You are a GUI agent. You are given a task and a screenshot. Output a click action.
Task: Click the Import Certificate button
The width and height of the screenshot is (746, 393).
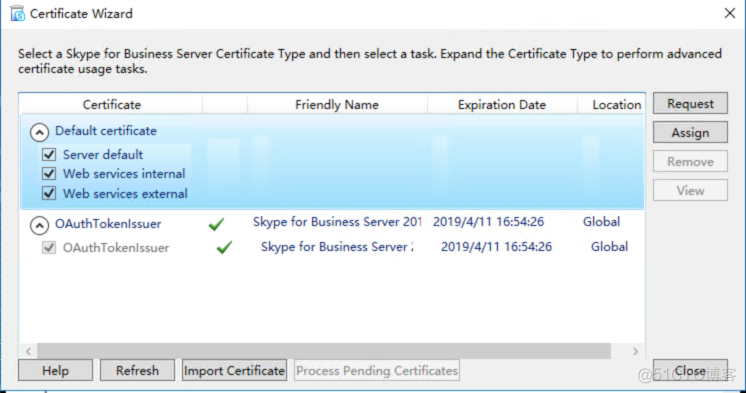[x=234, y=370]
